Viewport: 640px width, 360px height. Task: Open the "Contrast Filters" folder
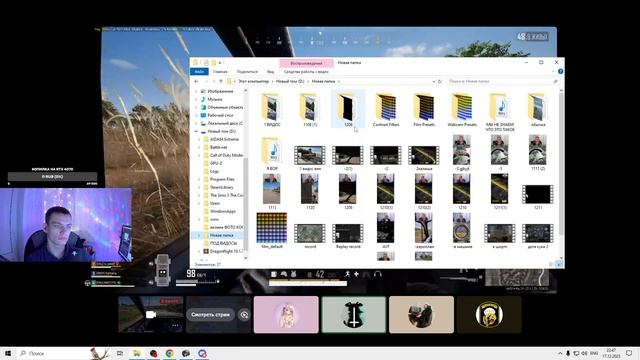[x=386, y=109]
